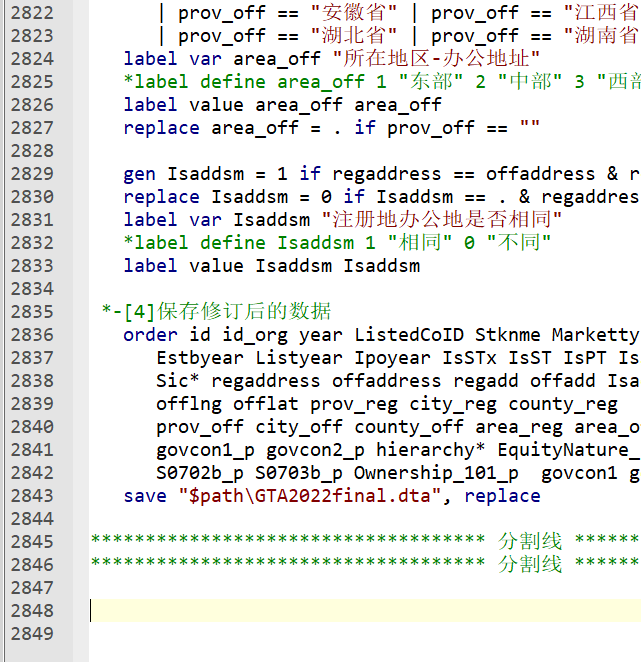
Task: Click variable city_off on line 2840
Action: tap(299, 427)
